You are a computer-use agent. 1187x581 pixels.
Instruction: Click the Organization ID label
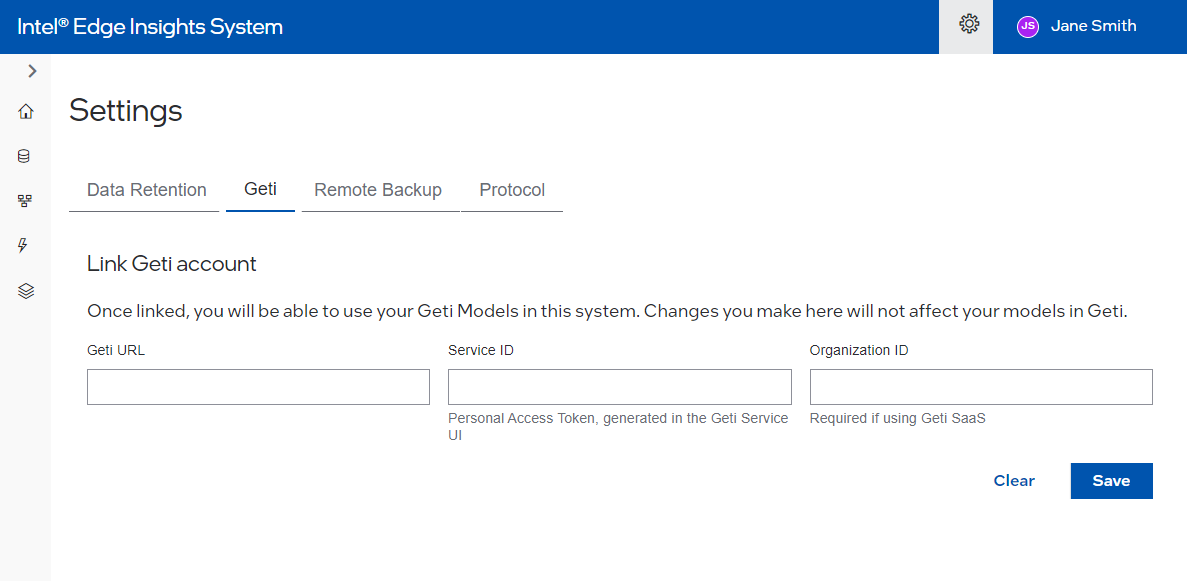point(859,351)
